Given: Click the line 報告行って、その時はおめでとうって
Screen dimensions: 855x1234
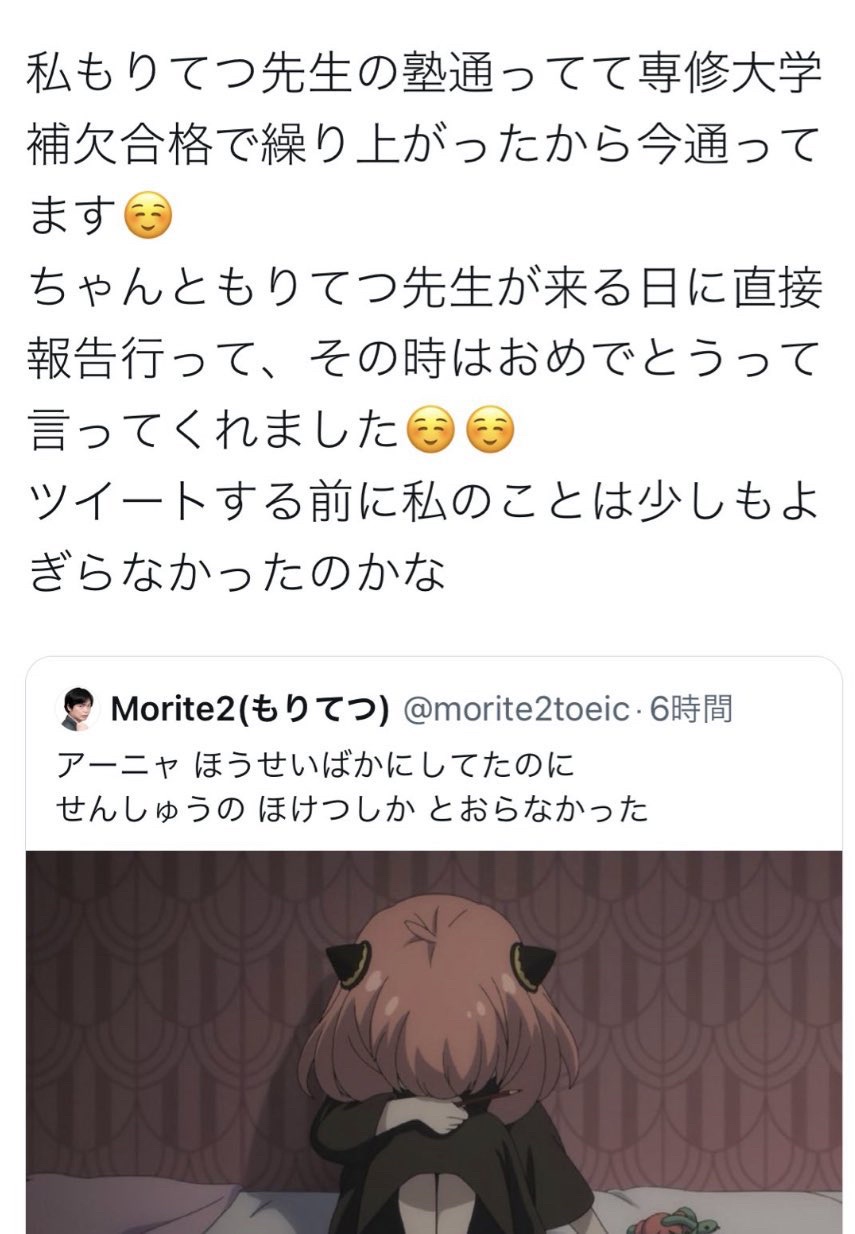Looking at the screenshot, I should coord(424,360).
